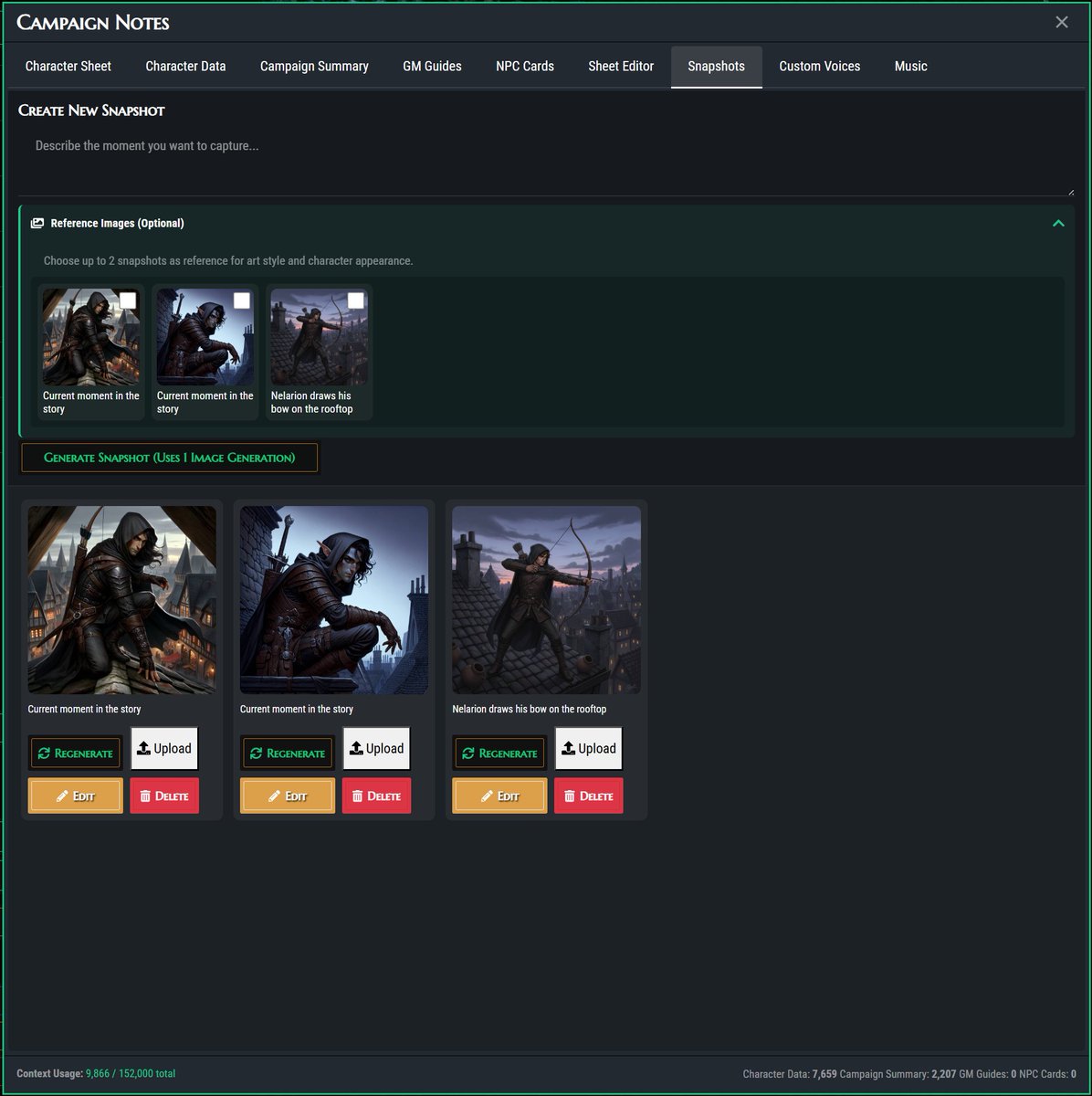Collapse the Reference Images section chevron

coord(1058,223)
